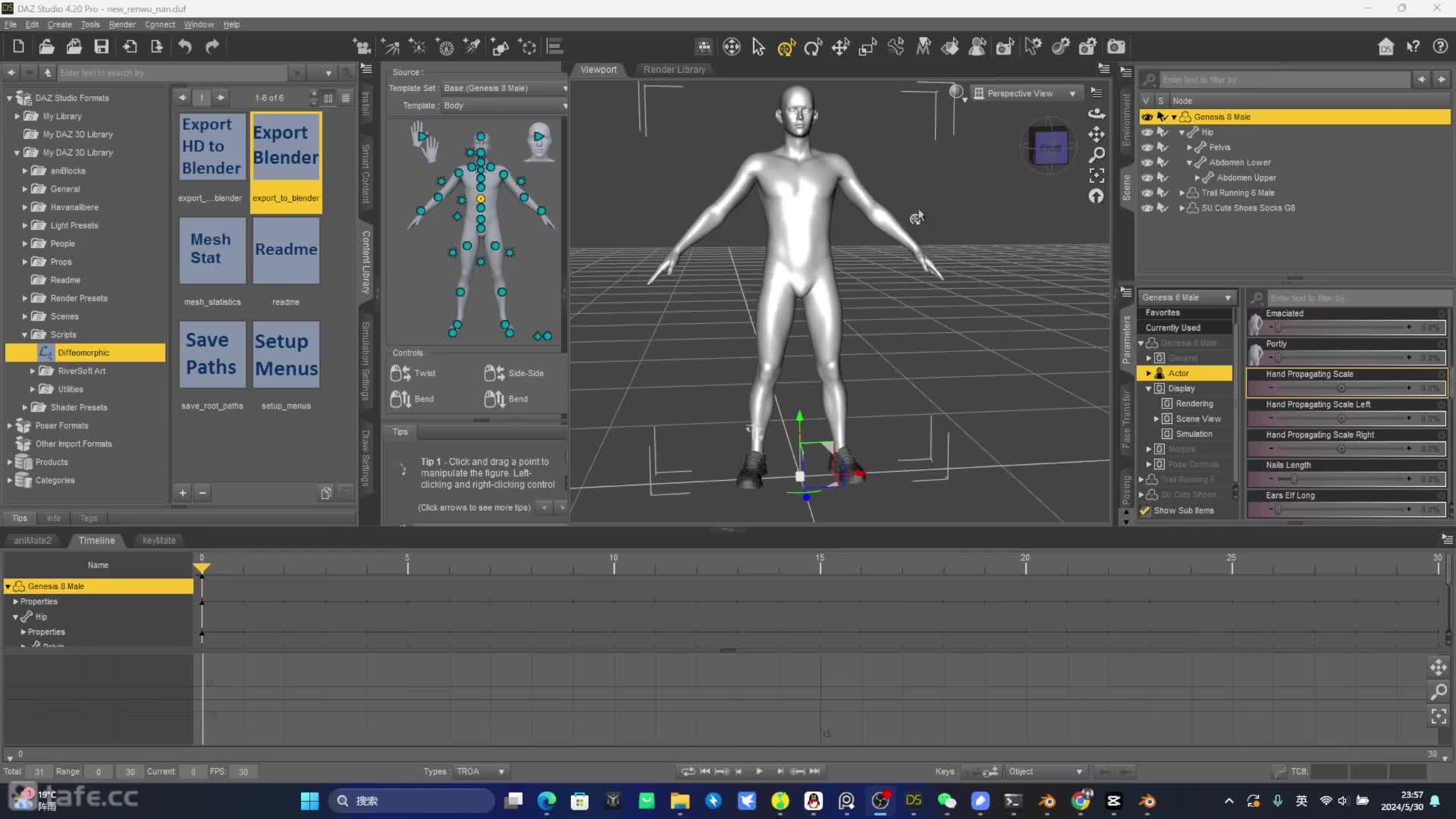Open the Template Body dropdown
This screenshot has width=1456, height=819.
pos(504,105)
